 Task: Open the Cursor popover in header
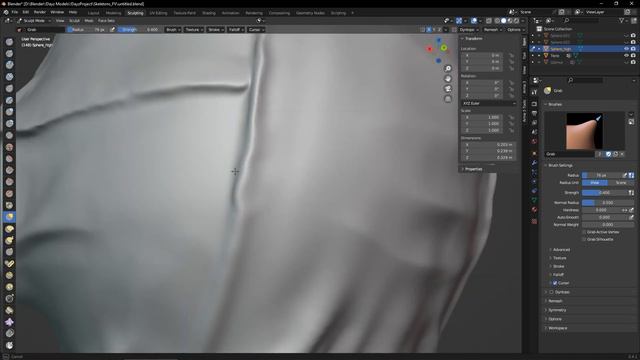click(256, 29)
